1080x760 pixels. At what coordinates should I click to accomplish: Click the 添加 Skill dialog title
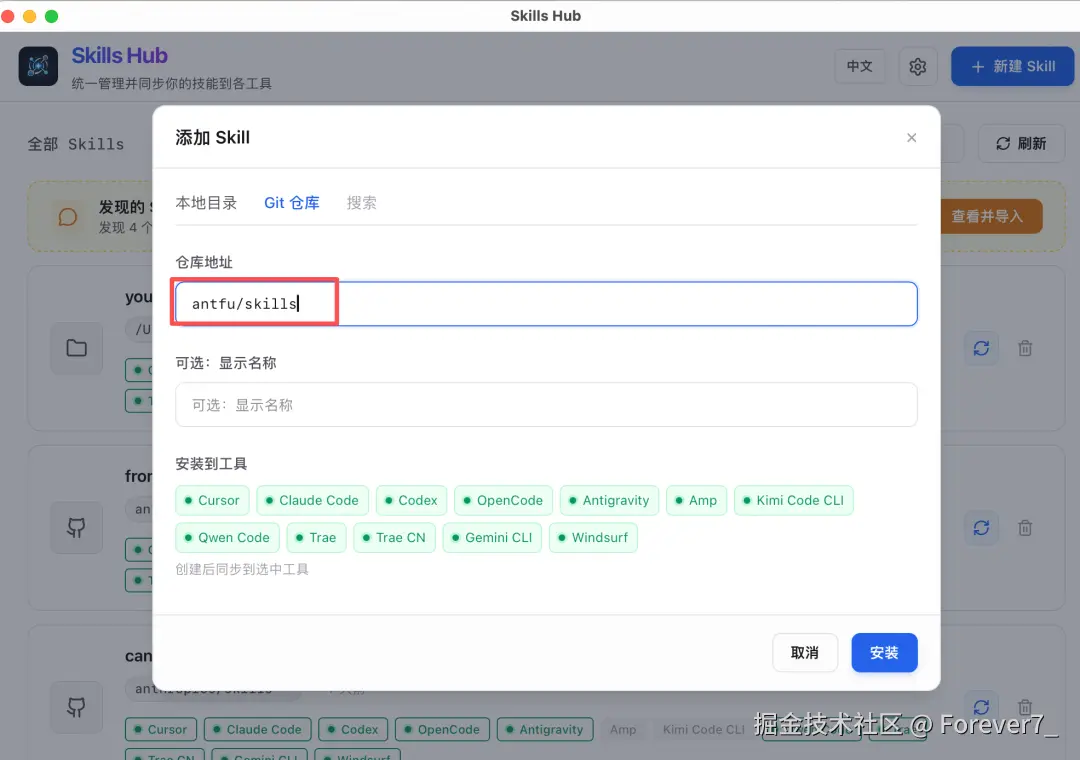click(x=212, y=138)
